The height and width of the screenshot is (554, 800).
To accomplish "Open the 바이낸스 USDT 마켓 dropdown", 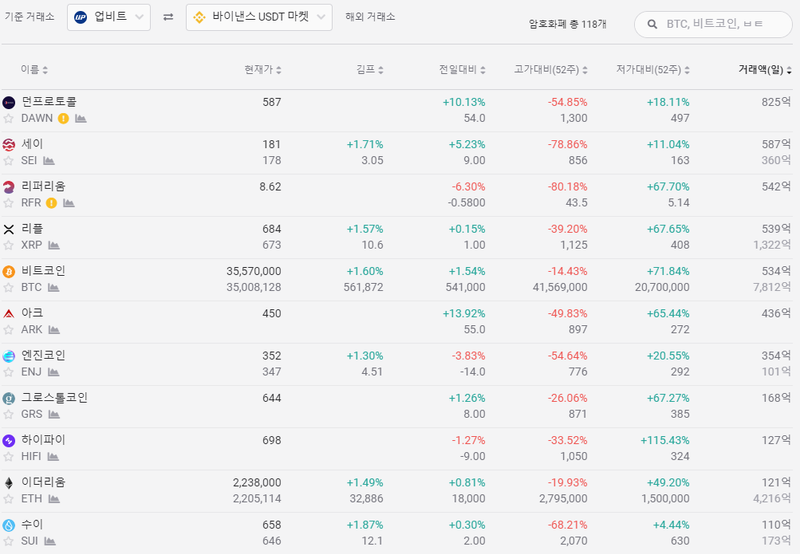I will pyautogui.click(x=259, y=17).
